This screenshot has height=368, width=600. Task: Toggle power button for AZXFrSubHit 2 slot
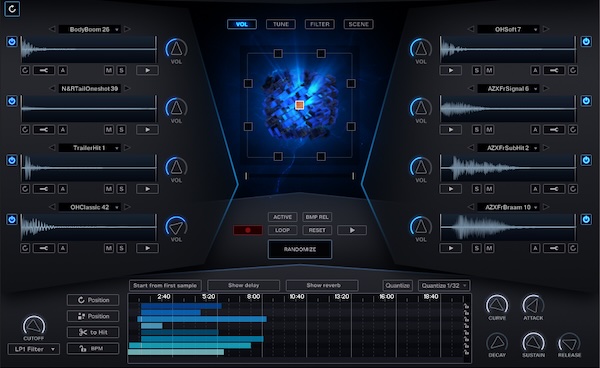pyautogui.click(x=586, y=160)
